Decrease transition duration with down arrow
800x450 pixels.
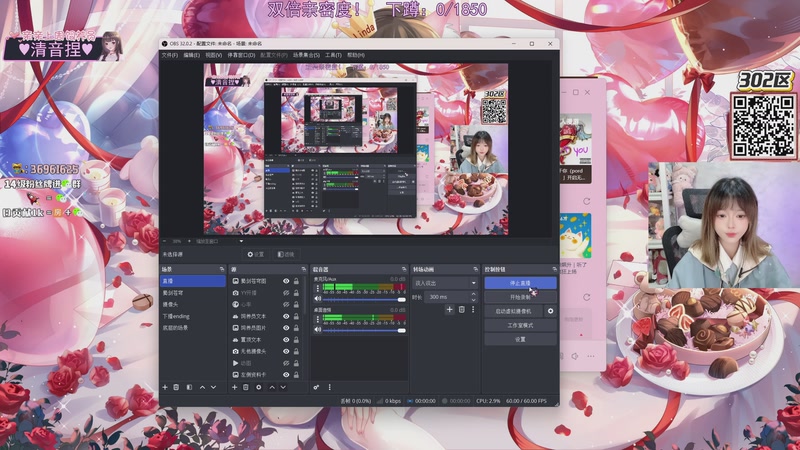pyautogui.click(x=473, y=299)
